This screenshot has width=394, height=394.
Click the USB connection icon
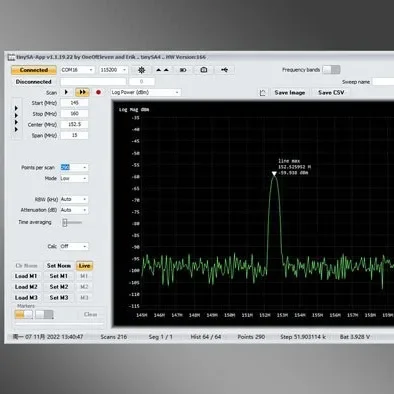tap(224, 70)
